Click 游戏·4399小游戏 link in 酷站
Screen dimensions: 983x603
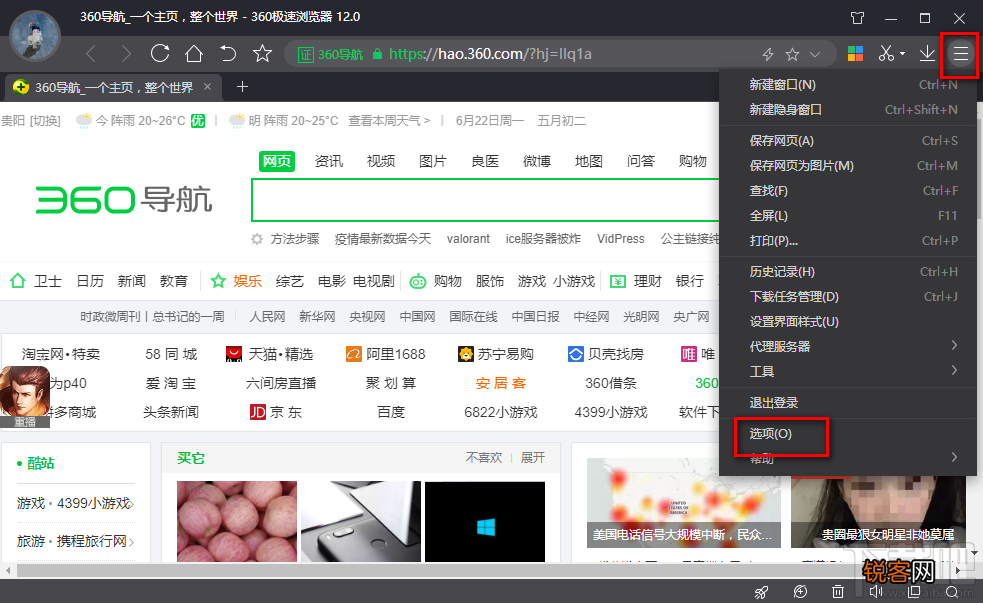75,503
